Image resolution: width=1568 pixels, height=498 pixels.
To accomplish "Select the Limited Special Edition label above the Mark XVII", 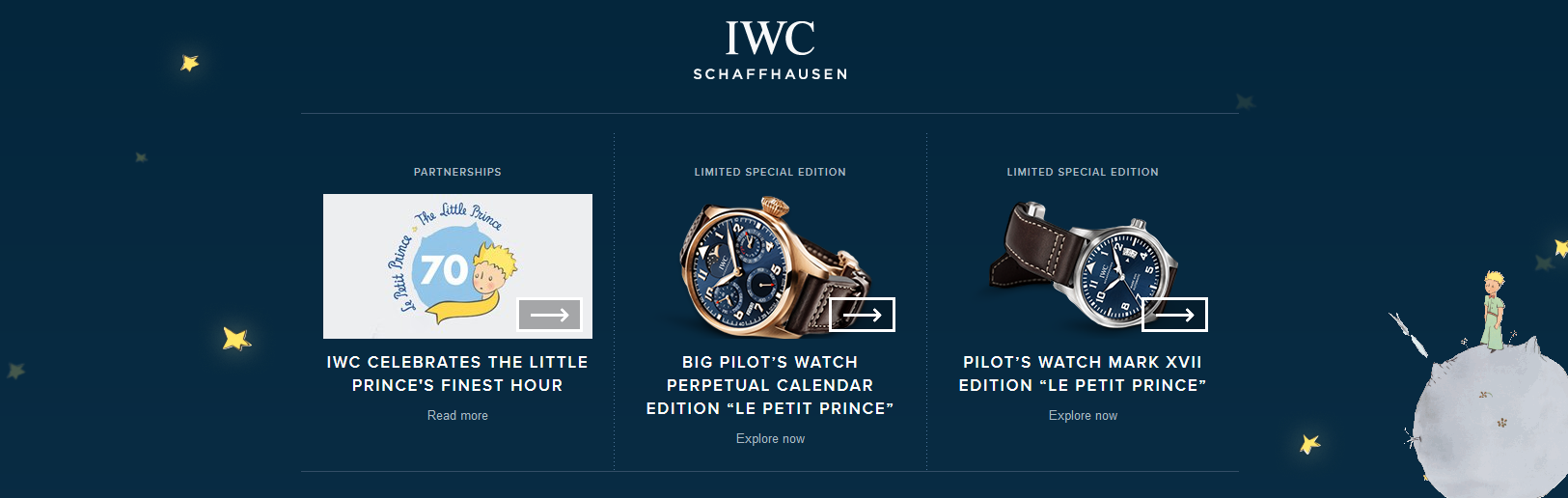I will tap(1083, 172).
